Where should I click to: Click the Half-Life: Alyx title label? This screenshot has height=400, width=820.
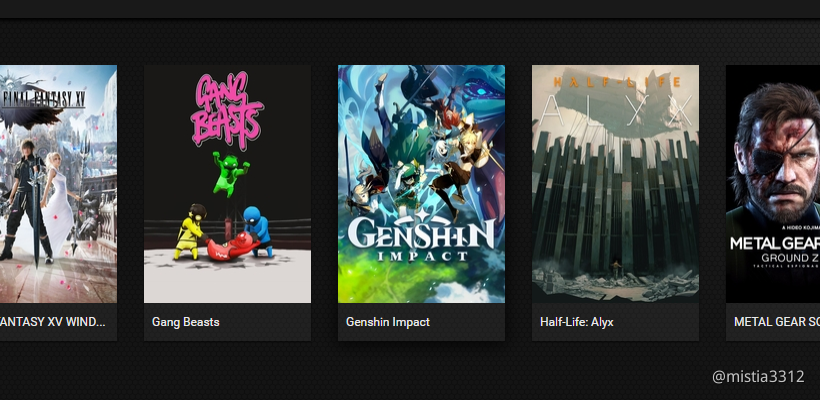(x=576, y=322)
